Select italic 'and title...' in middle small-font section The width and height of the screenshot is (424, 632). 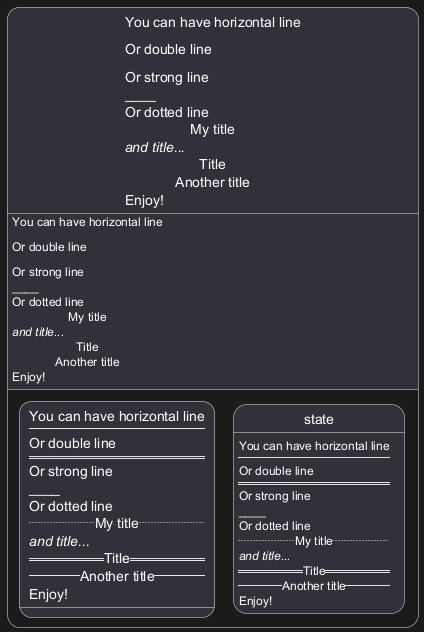[38, 332]
